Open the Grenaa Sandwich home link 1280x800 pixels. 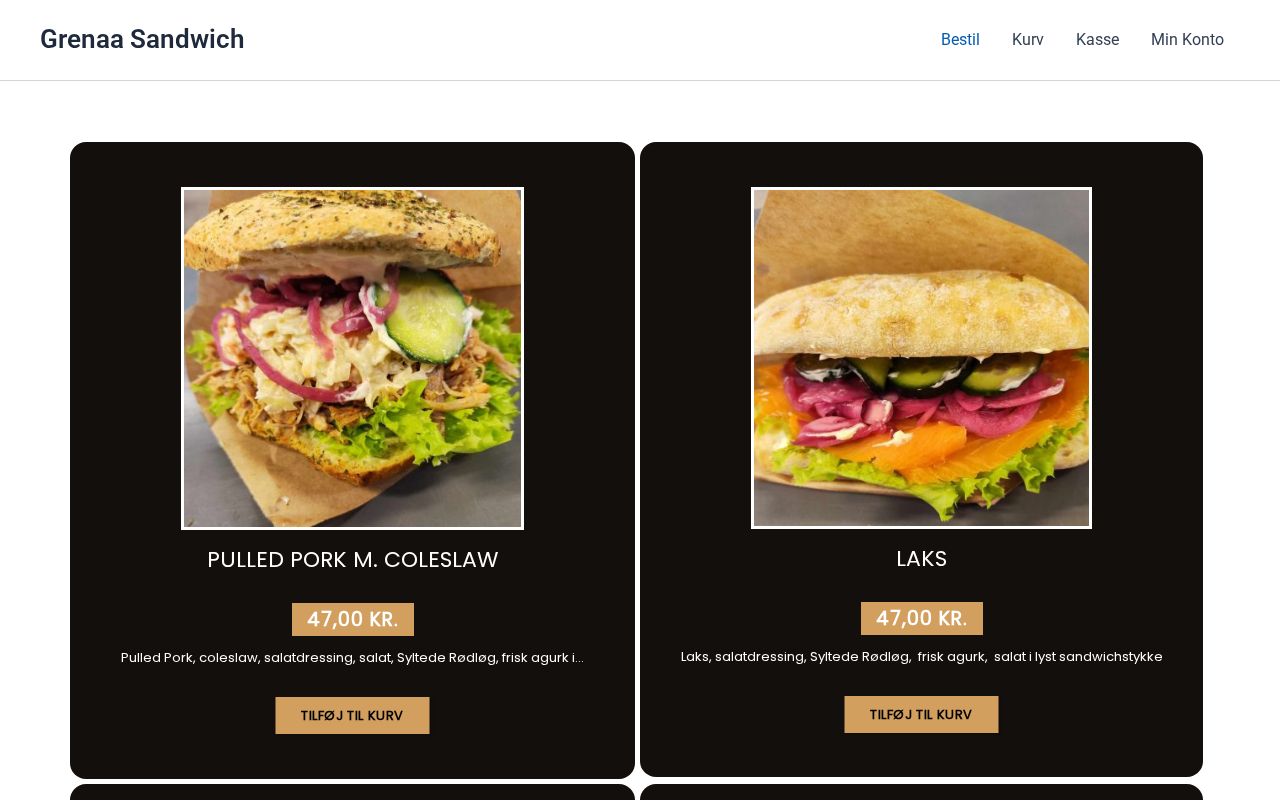pyautogui.click(x=142, y=39)
